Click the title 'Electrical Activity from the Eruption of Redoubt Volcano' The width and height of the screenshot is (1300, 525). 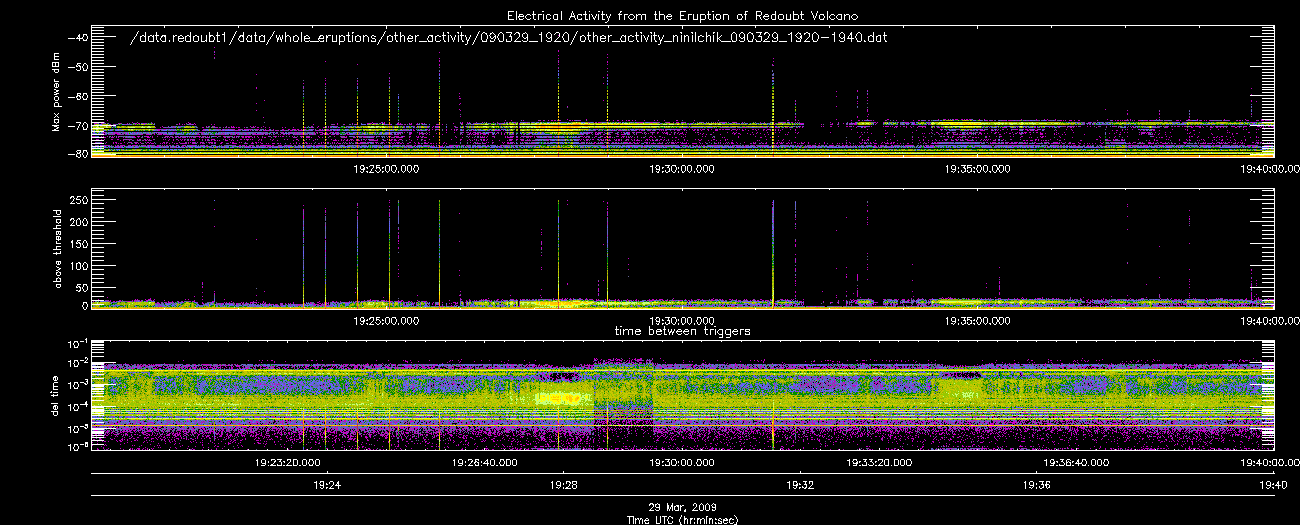tap(682, 16)
